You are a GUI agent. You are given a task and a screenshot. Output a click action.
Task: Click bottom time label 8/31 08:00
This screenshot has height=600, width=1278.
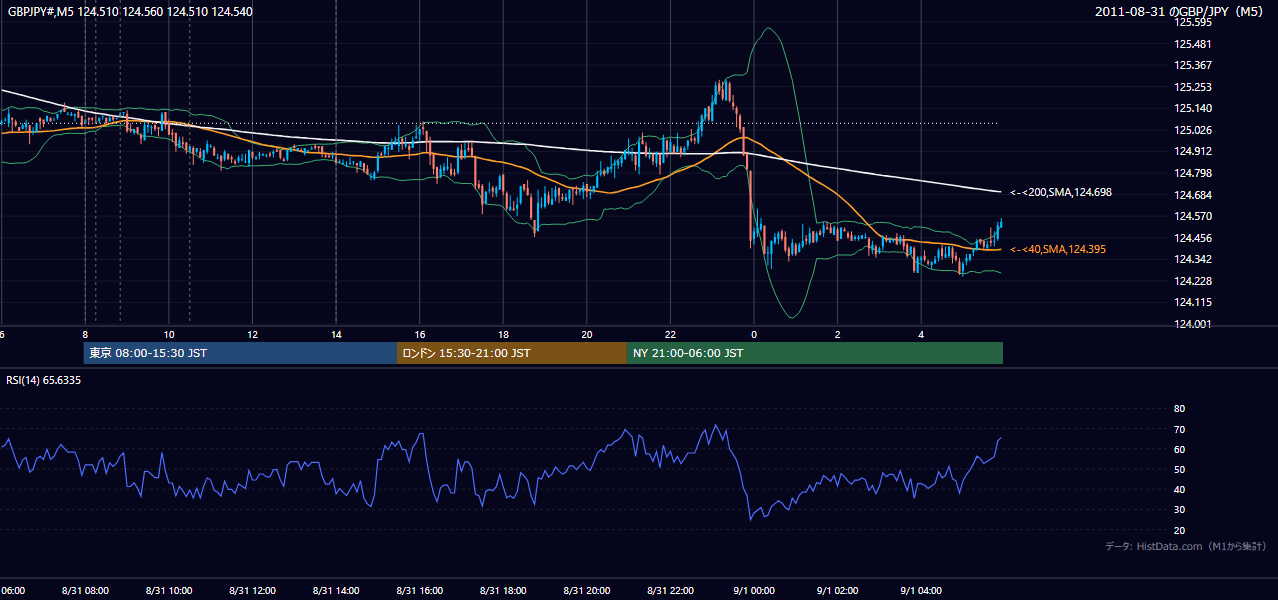tap(85, 591)
